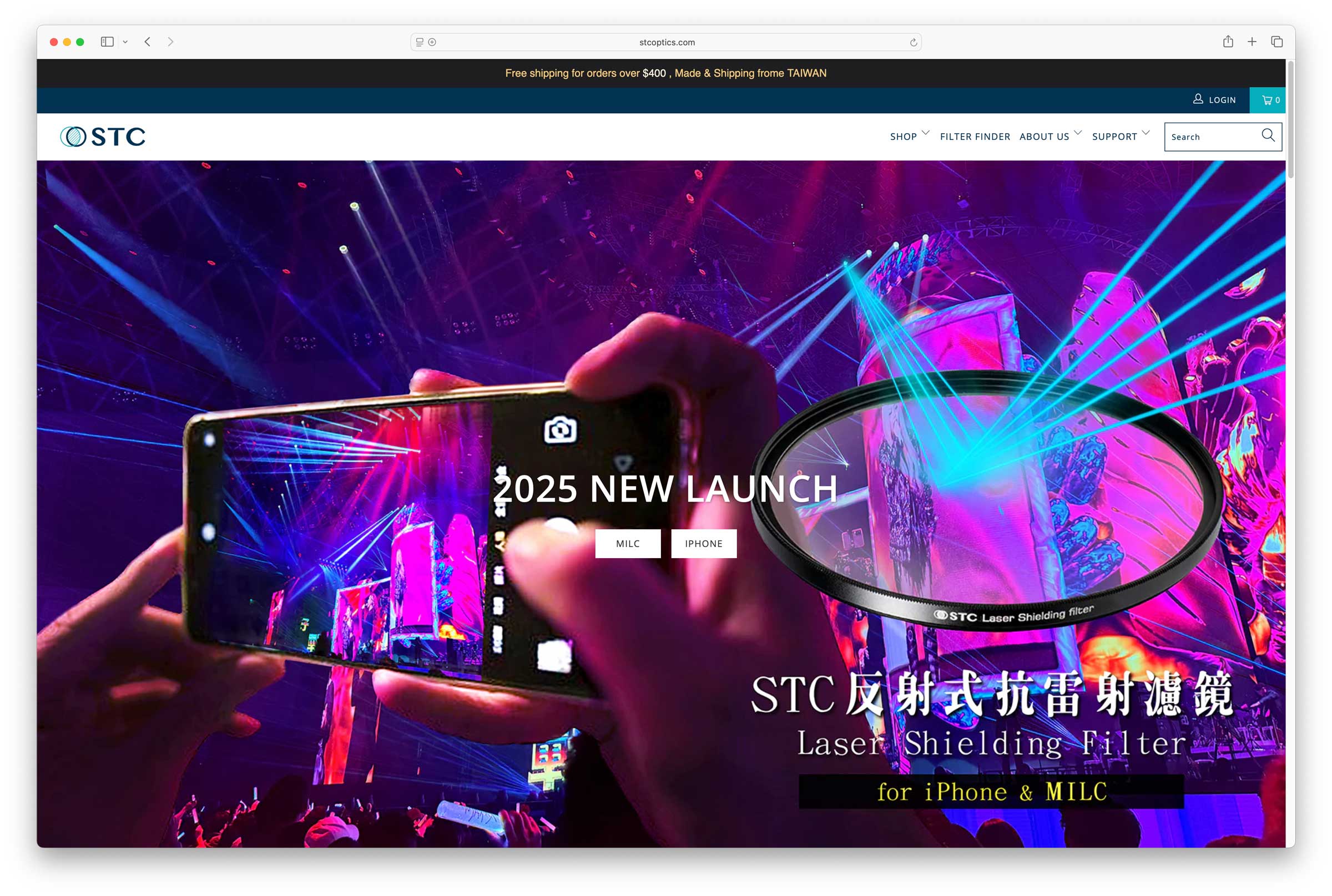Go back with the Safari back arrow
This screenshot has height=896, width=1332.
(148, 42)
